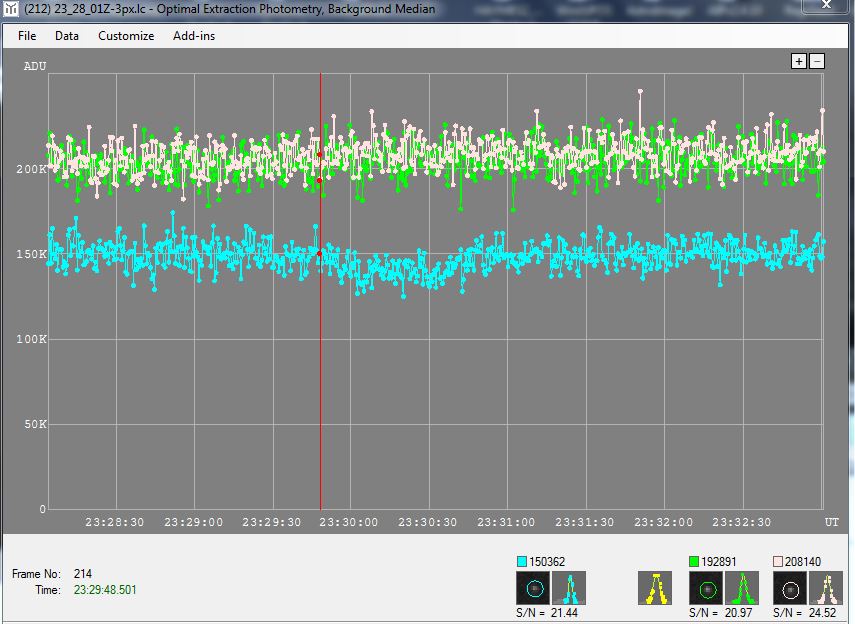The width and height of the screenshot is (855, 624).
Task: Click the green color swatch for 192891
Action: [694, 562]
